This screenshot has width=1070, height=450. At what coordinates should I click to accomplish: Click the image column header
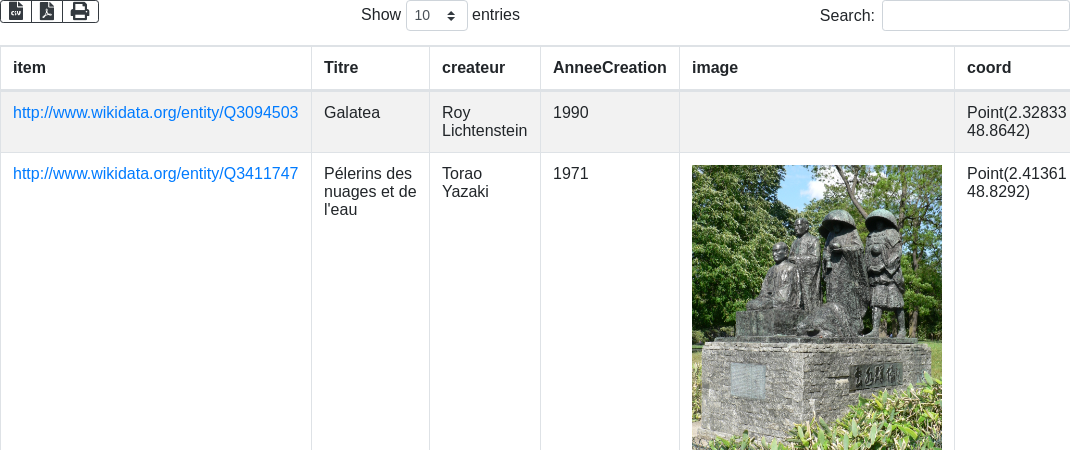[816, 68]
